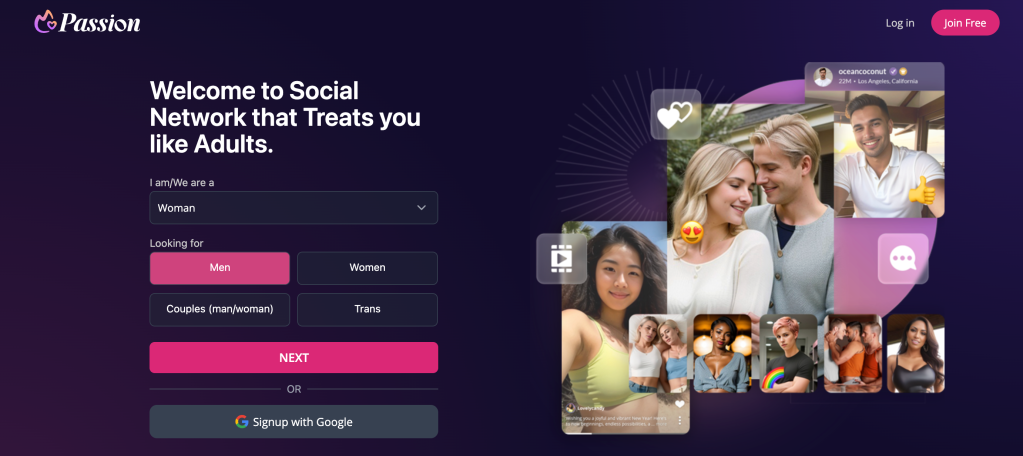Click the dropdown chevron arrow beside Woman
The height and width of the screenshot is (456, 1023).
(421, 207)
